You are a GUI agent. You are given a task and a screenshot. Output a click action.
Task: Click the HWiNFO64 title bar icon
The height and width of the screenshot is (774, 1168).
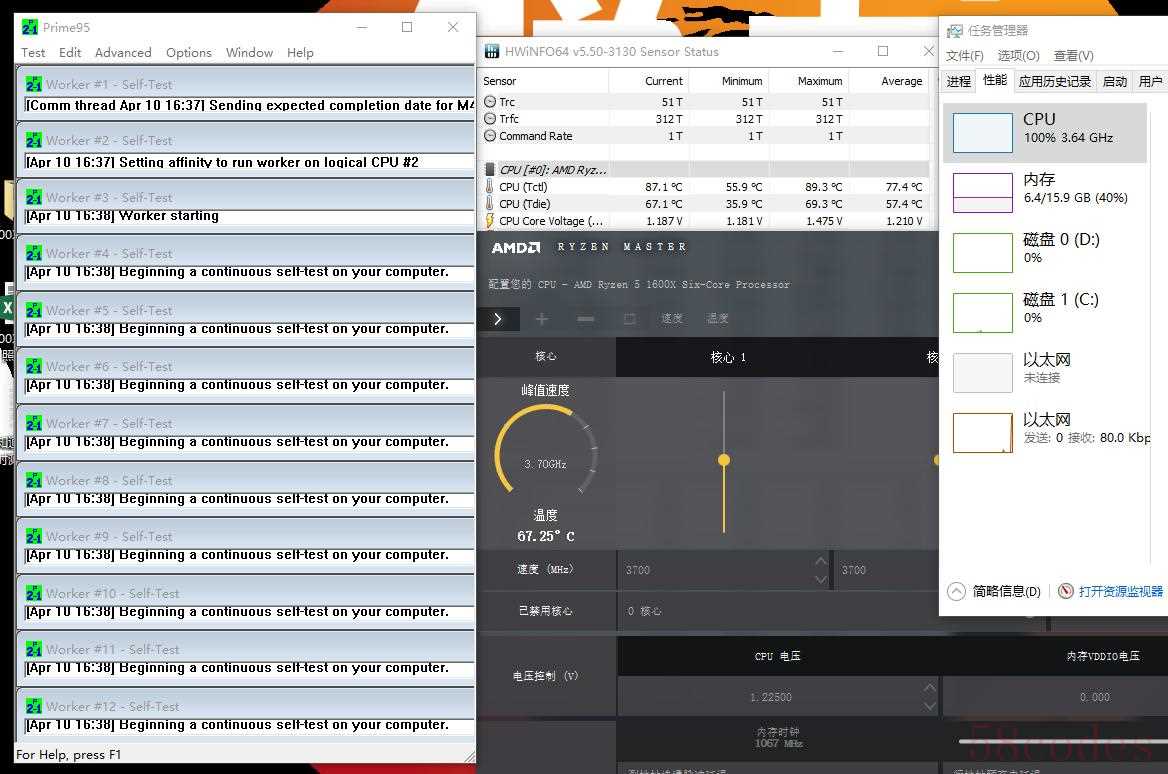coord(492,51)
